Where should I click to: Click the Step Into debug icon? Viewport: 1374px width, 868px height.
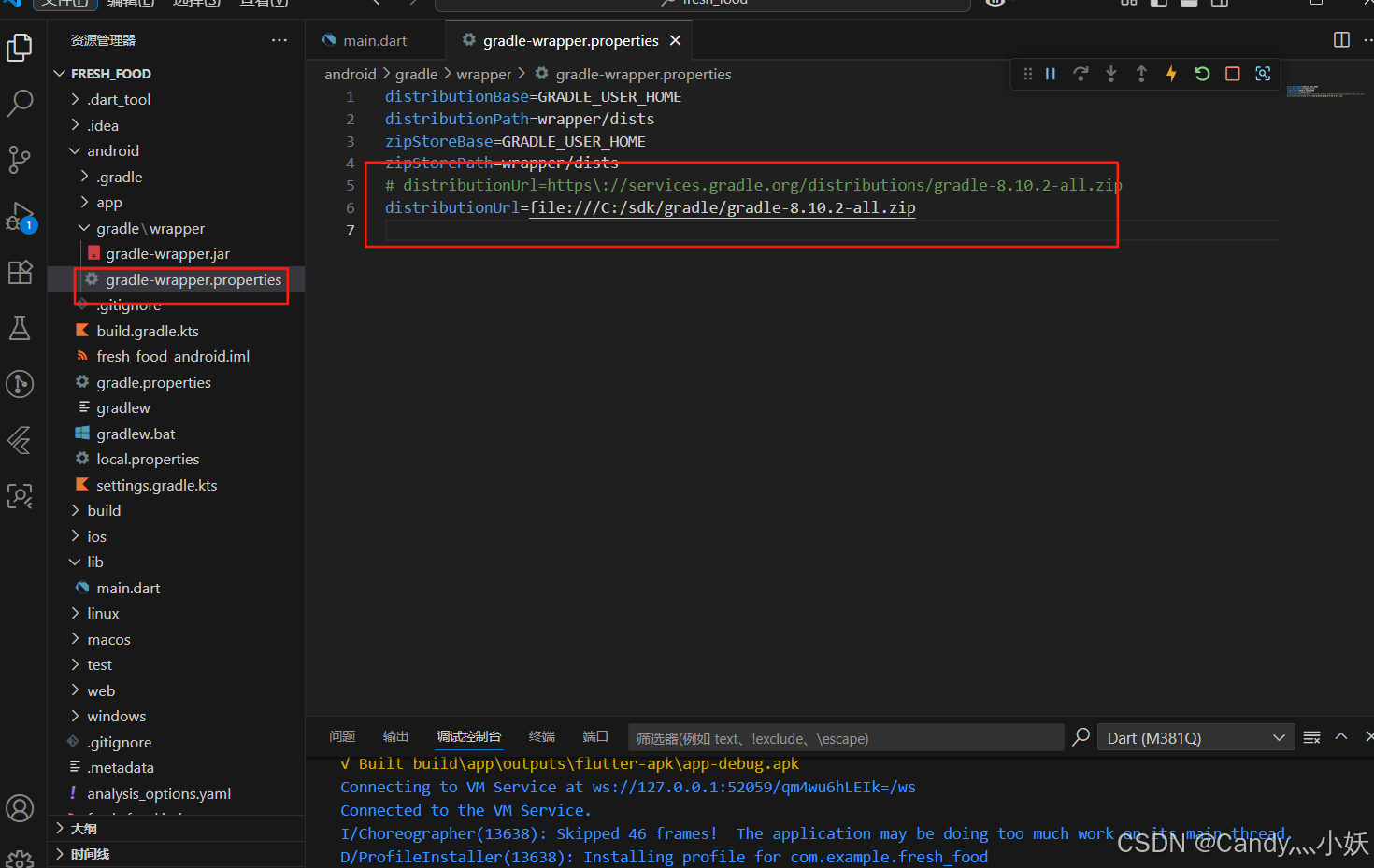1110,74
